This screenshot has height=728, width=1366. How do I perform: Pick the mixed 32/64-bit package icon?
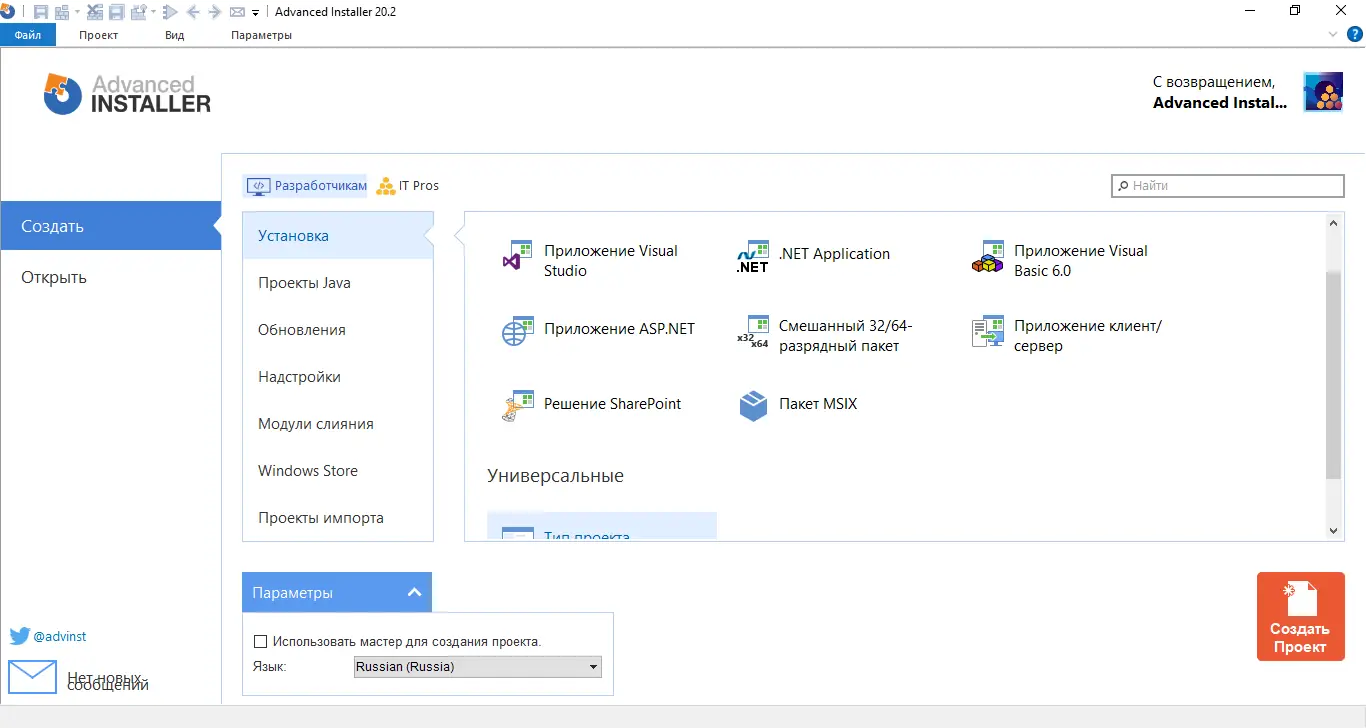[x=752, y=333]
